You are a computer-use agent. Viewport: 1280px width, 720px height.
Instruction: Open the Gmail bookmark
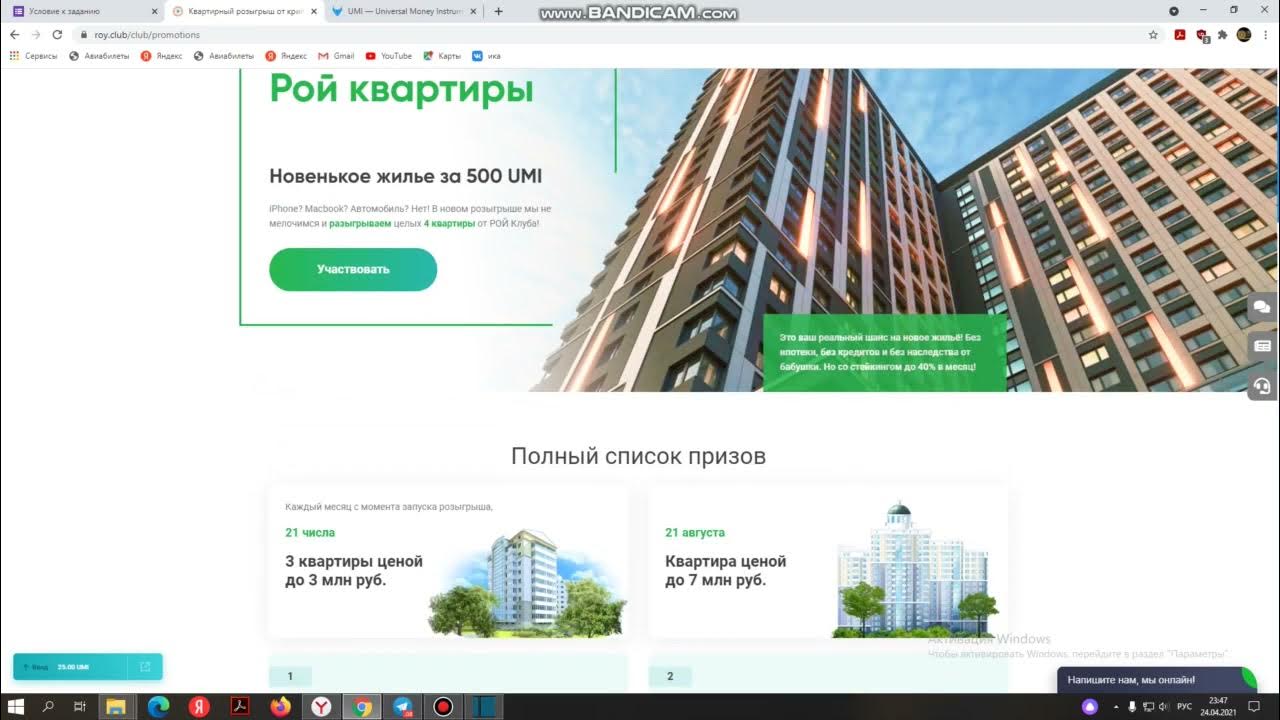click(337, 56)
